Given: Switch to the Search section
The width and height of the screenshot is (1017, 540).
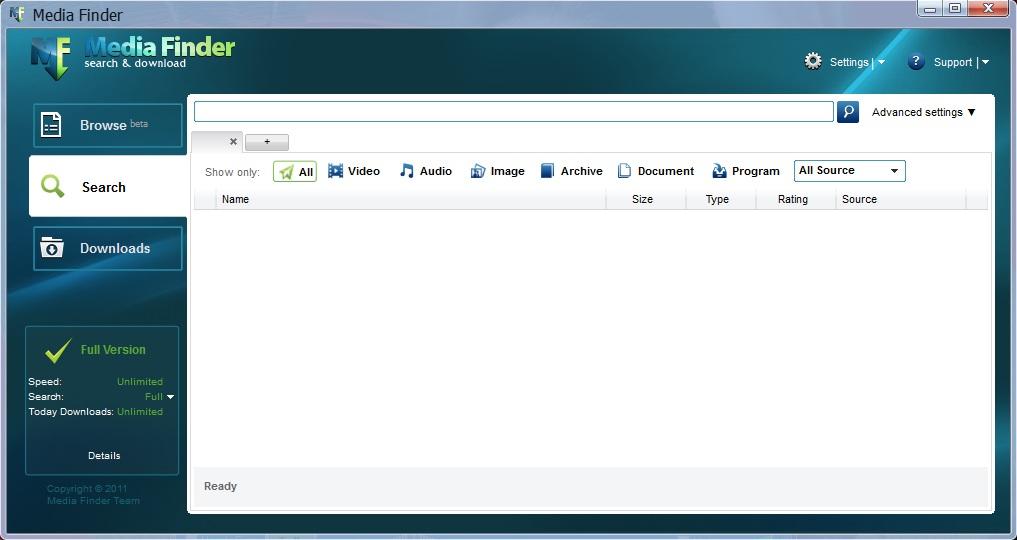Looking at the screenshot, I should click(108, 187).
